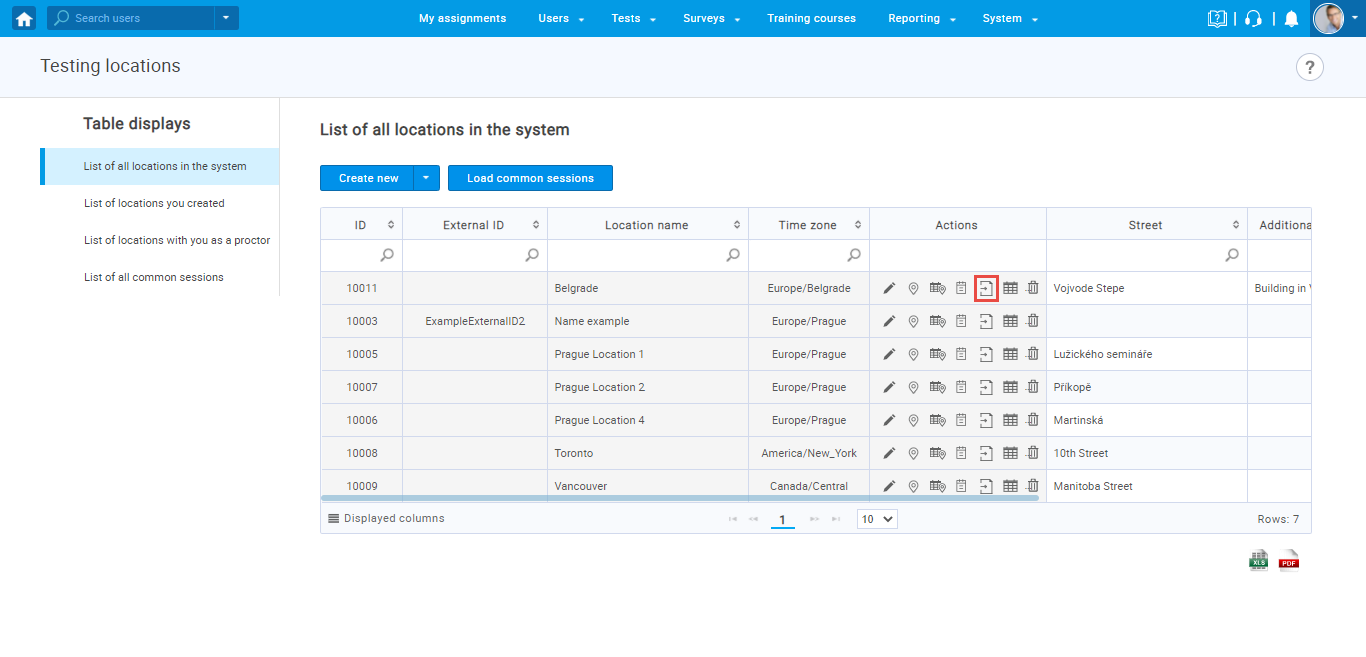
Task: Open the rows-per-page dropdown
Action: [x=877, y=519]
